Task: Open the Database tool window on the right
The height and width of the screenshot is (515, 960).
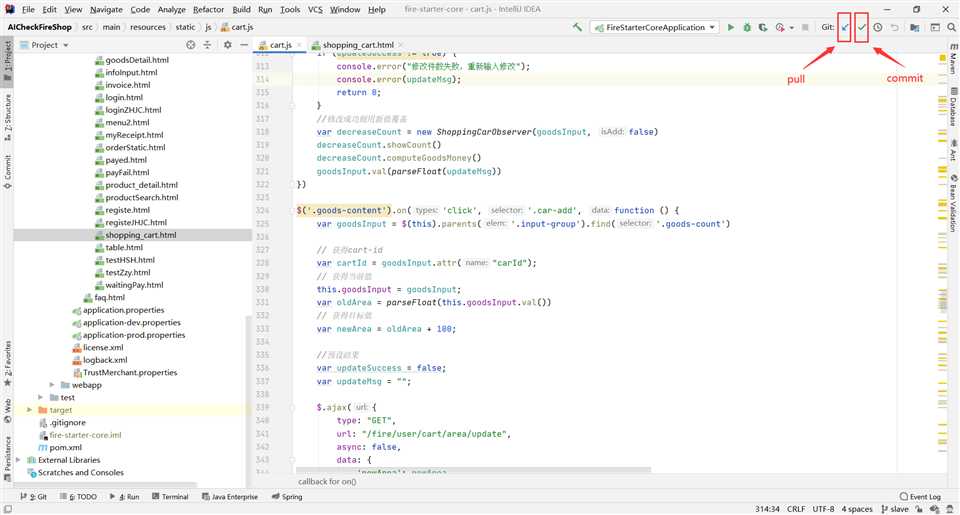Action: tap(953, 107)
